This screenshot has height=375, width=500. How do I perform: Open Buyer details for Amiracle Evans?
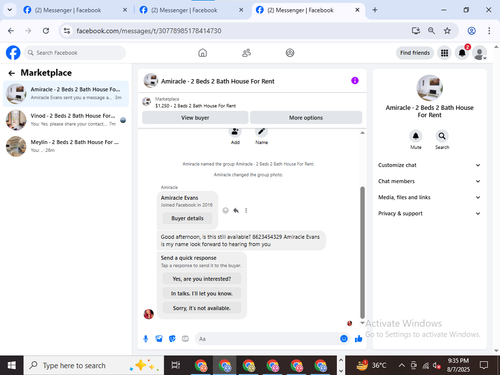coord(187,218)
